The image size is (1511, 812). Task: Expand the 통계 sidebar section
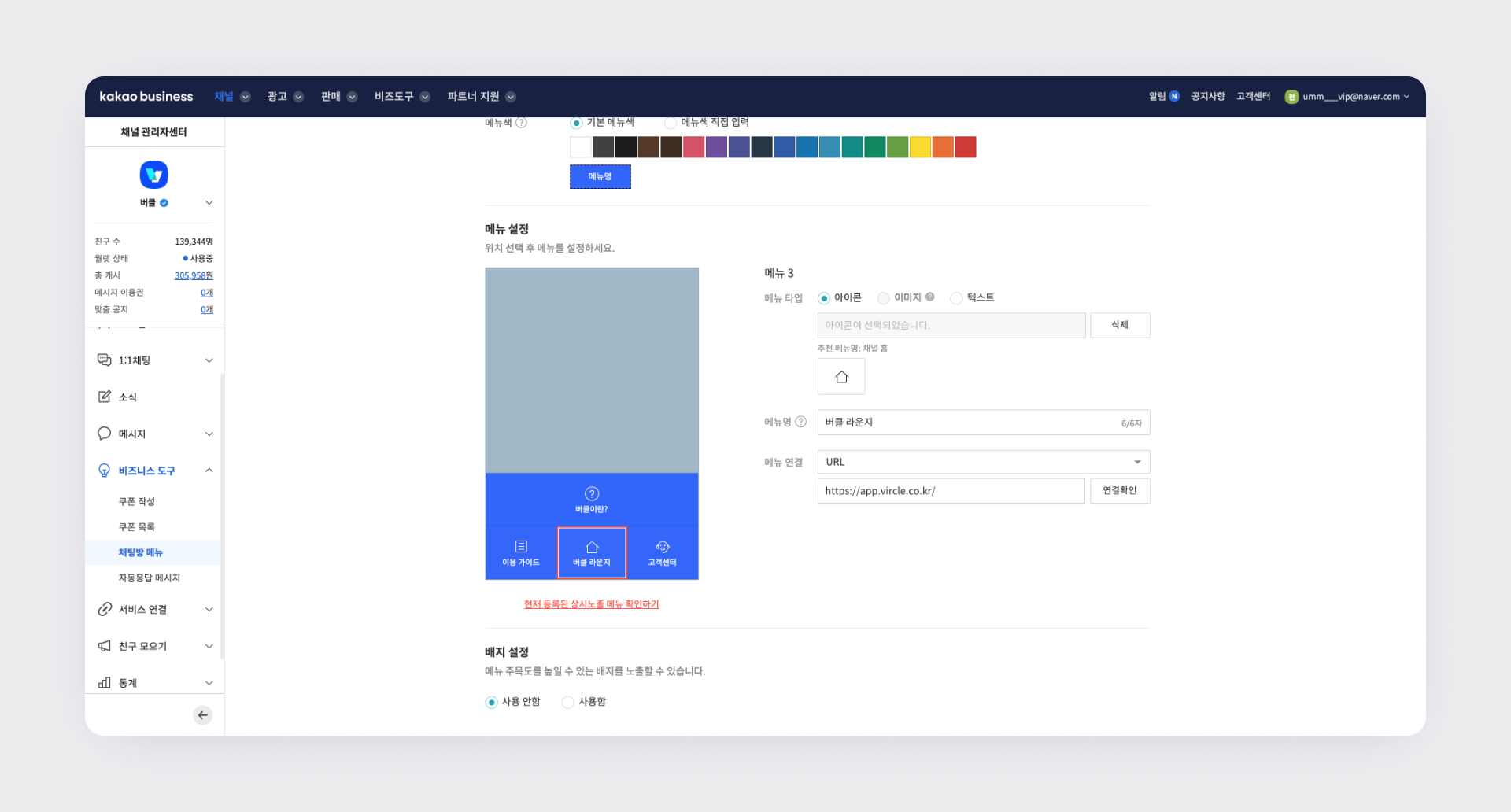[x=209, y=683]
